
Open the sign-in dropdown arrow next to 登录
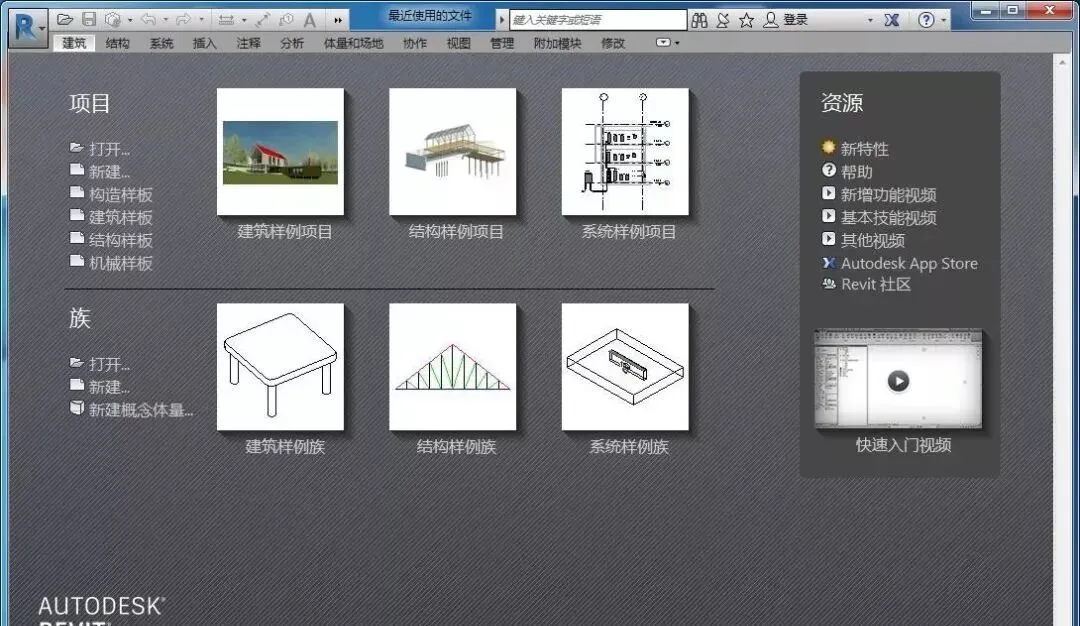tap(870, 20)
